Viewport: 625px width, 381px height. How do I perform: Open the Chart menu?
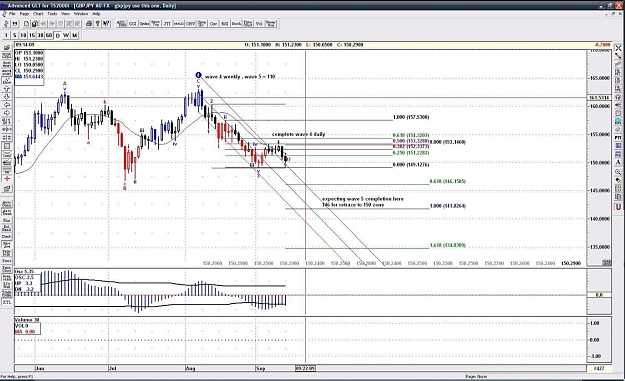(38, 14)
